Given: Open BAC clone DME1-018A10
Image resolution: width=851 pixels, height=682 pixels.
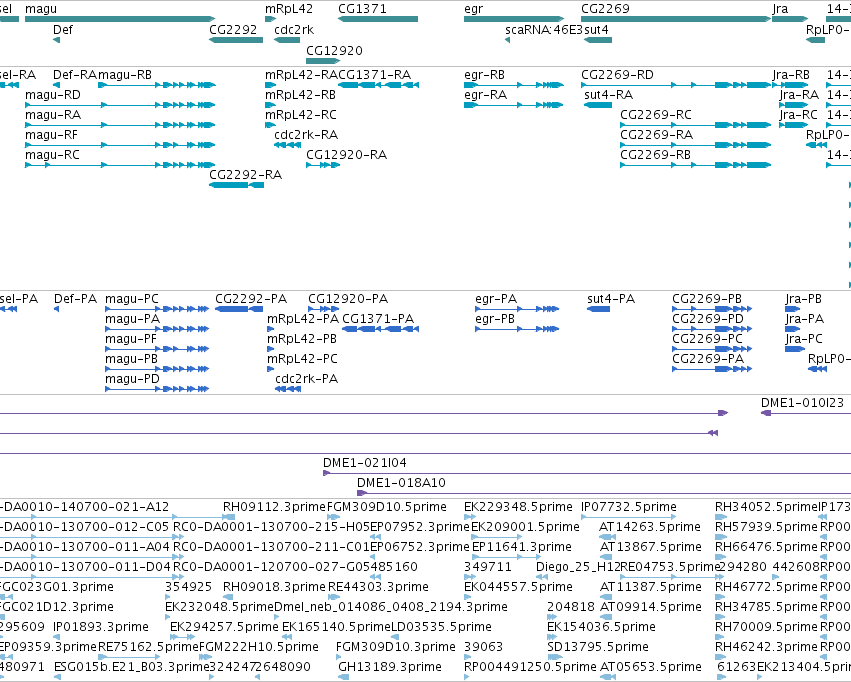Looking at the screenshot, I should coord(401,483).
